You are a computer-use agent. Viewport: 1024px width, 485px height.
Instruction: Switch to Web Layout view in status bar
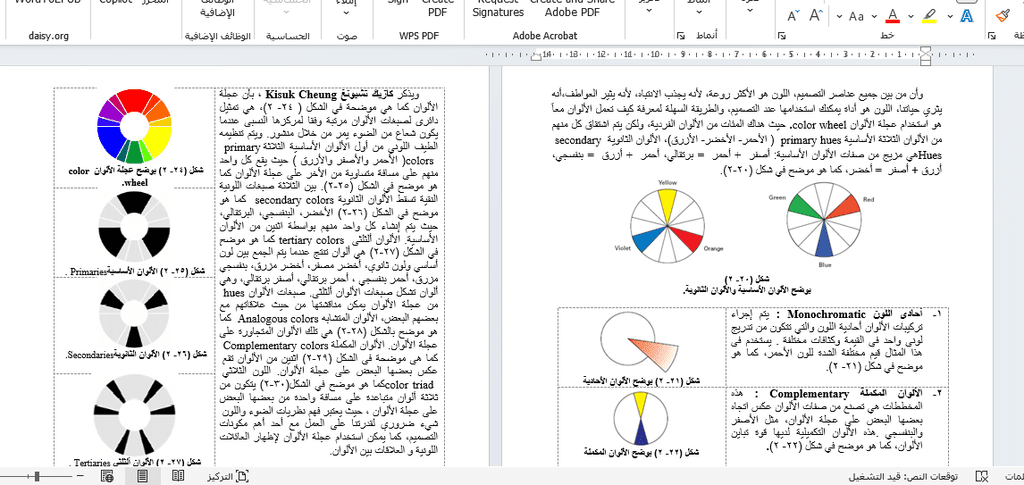107,477
